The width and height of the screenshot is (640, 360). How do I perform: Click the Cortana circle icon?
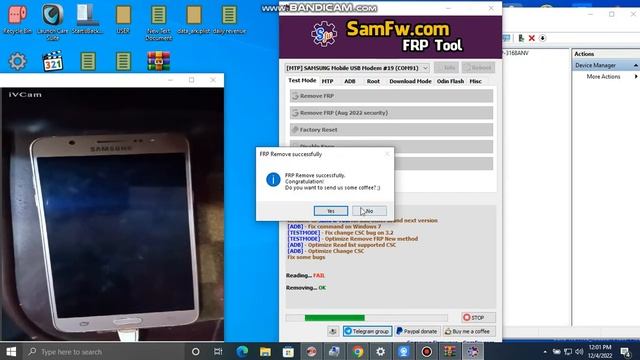click(196, 351)
